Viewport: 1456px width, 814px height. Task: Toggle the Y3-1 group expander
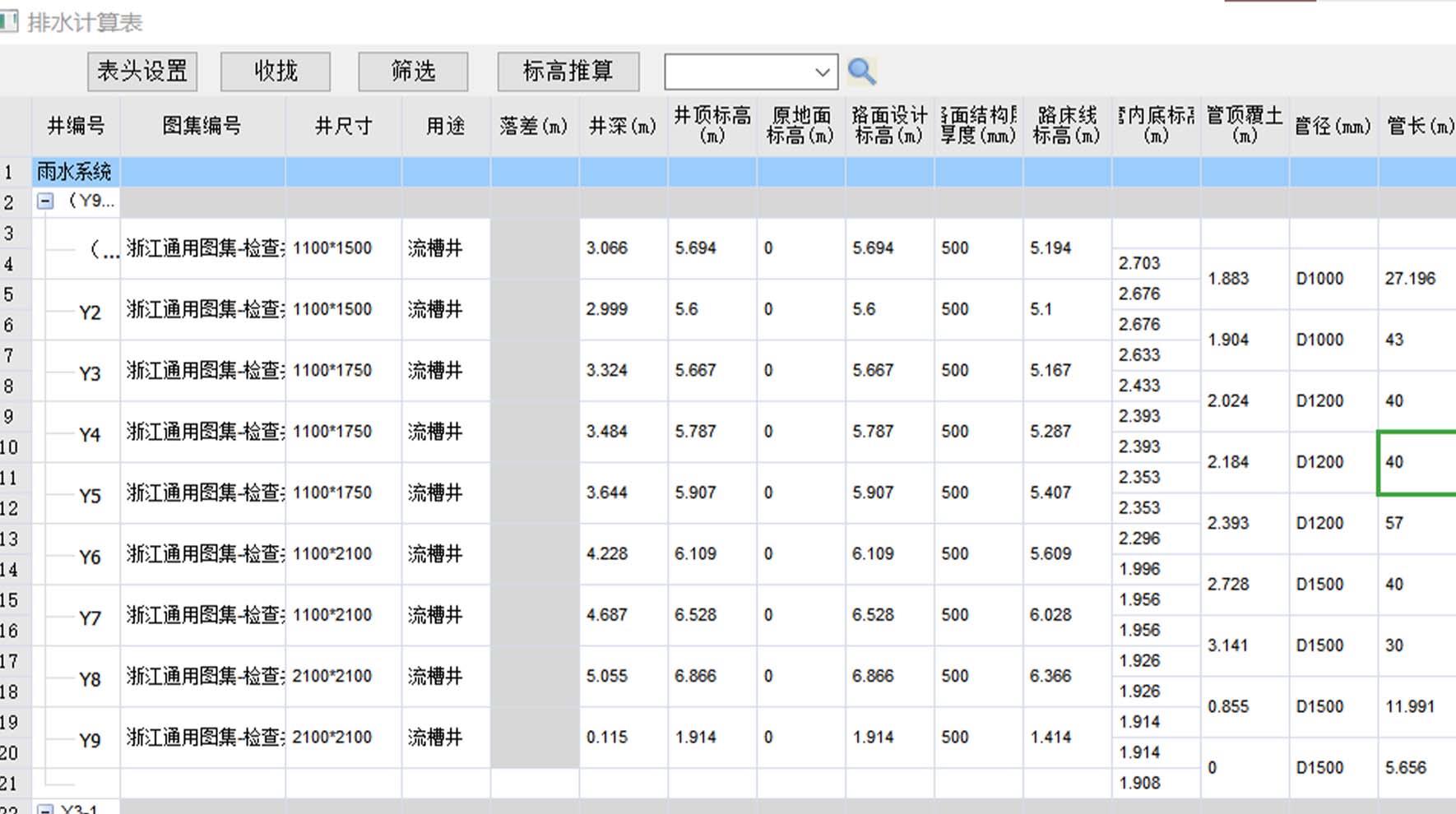pyautogui.click(x=45, y=810)
